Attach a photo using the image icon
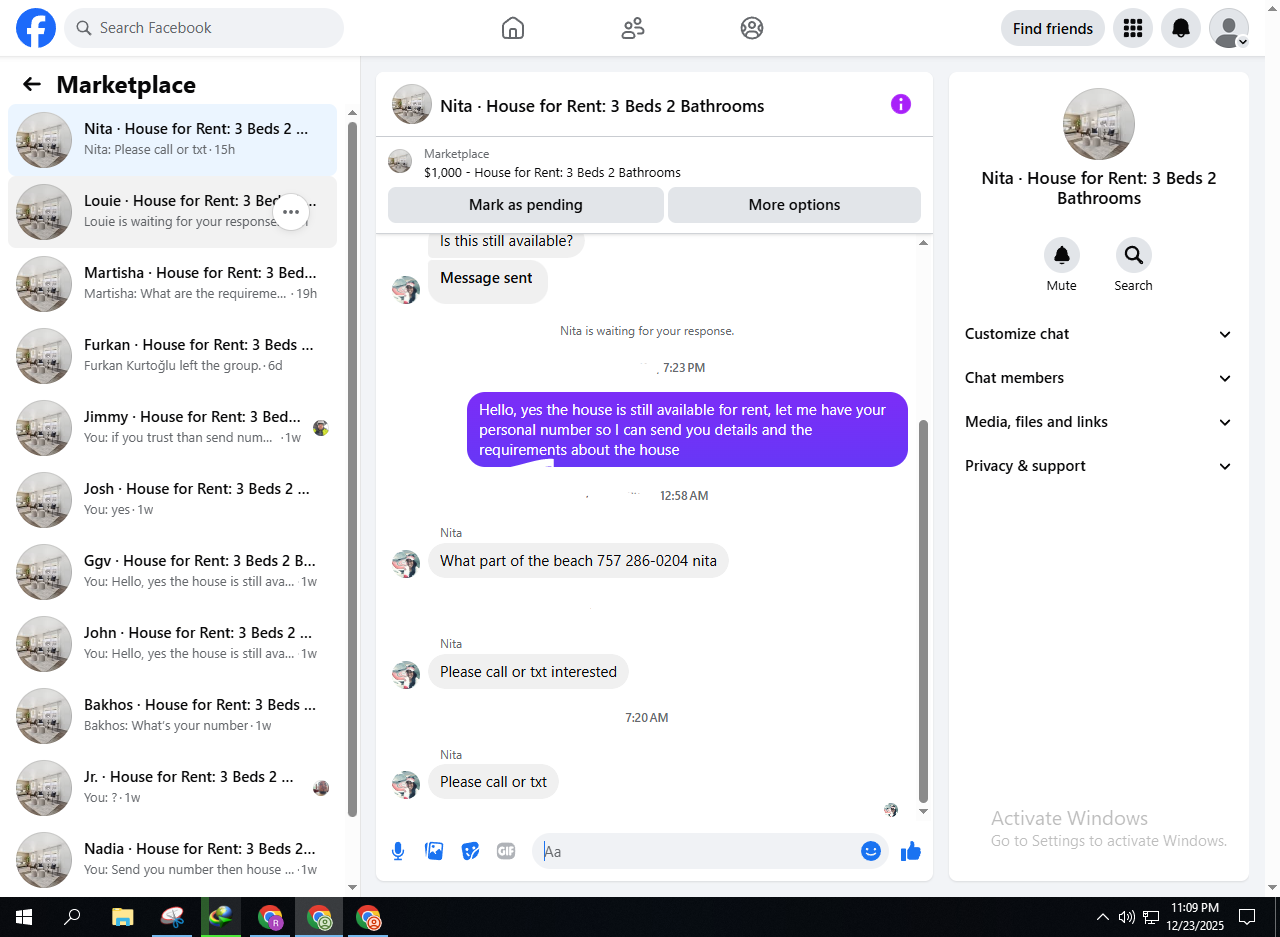Image resolution: width=1280 pixels, height=937 pixels. [x=434, y=851]
